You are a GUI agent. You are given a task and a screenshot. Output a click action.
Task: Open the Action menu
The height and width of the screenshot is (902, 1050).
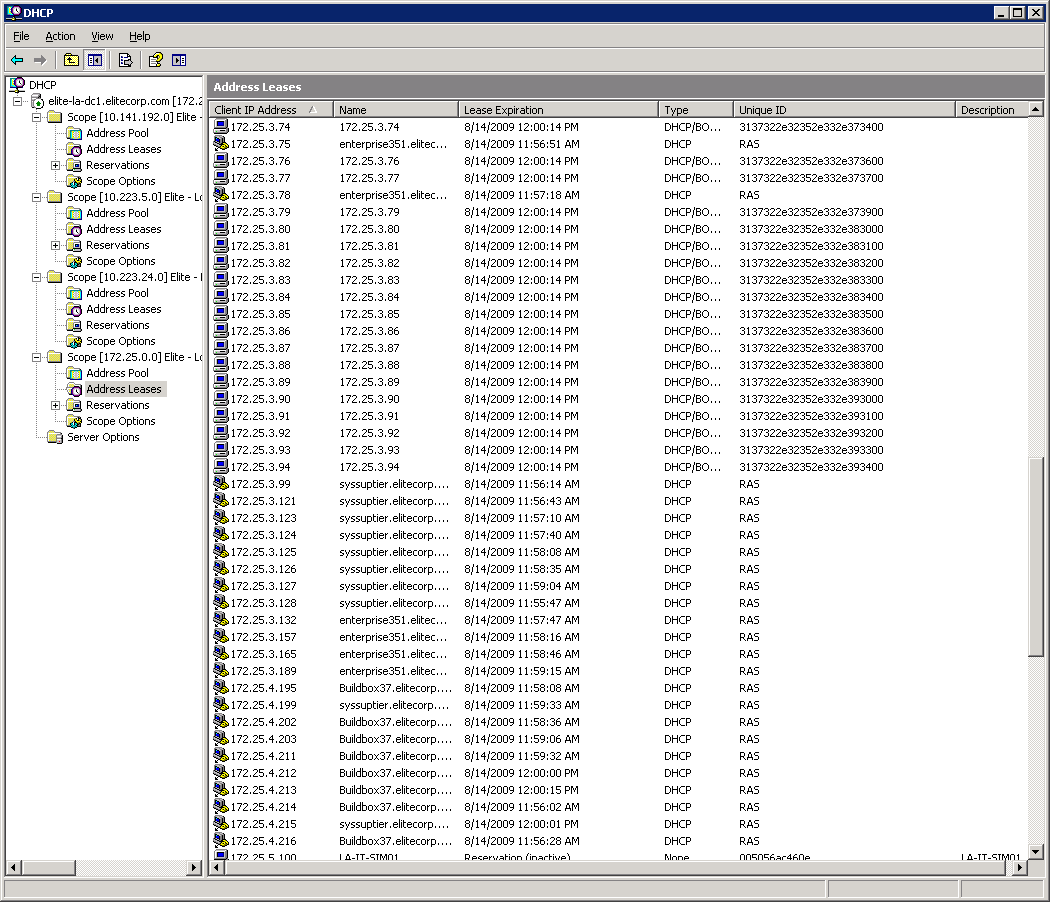(60, 36)
